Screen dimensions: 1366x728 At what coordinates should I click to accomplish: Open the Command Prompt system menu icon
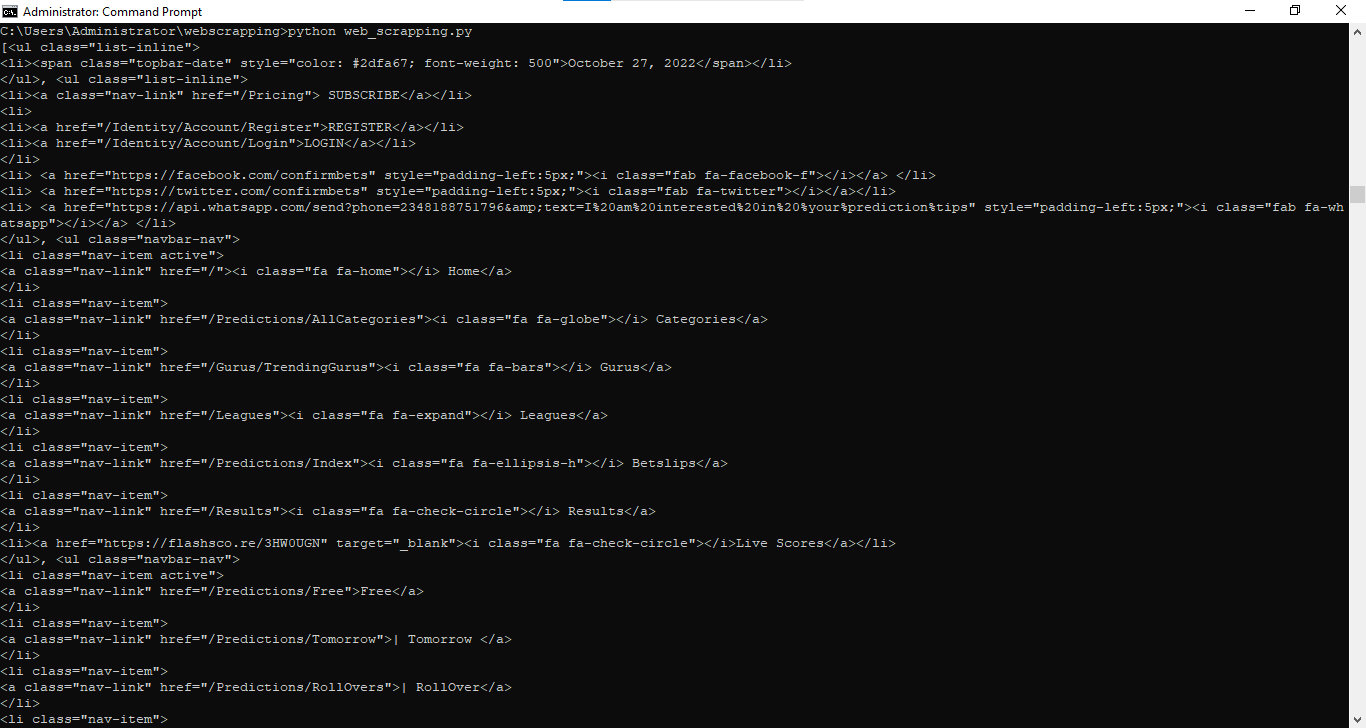click(x=10, y=11)
